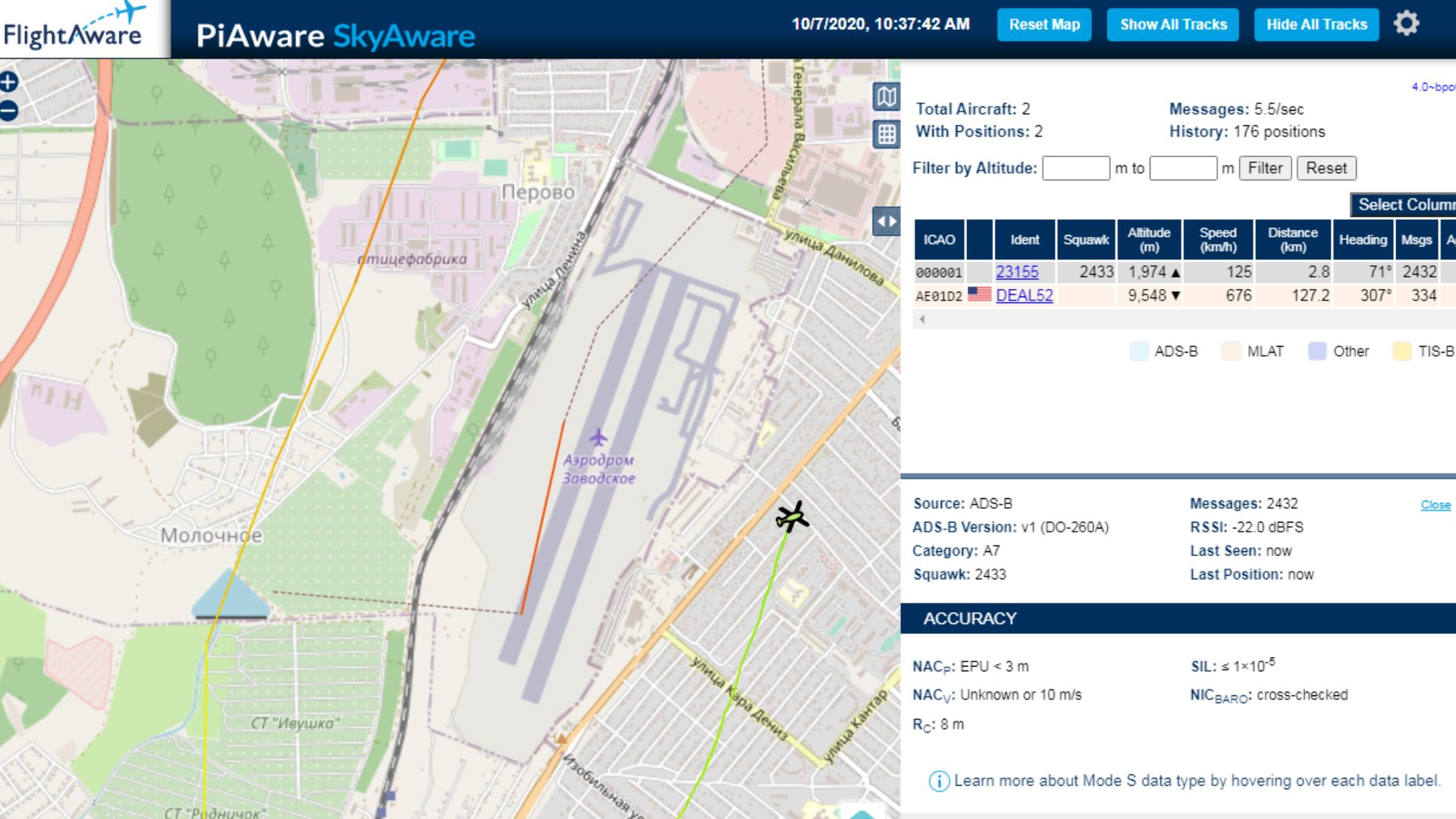Image resolution: width=1456 pixels, height=819 pixels.
Task: Click the SIL accuracy label
Action: (x=1203, y=667)
